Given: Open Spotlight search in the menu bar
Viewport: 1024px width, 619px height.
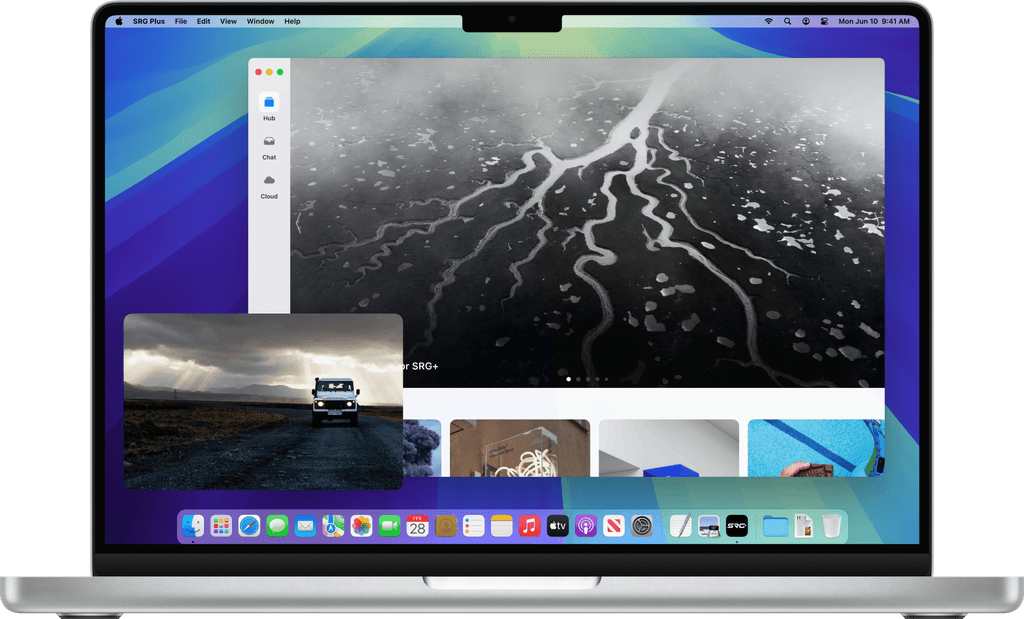Looking at the screenshot, I should pyautogui.click(x=788, y=21).
